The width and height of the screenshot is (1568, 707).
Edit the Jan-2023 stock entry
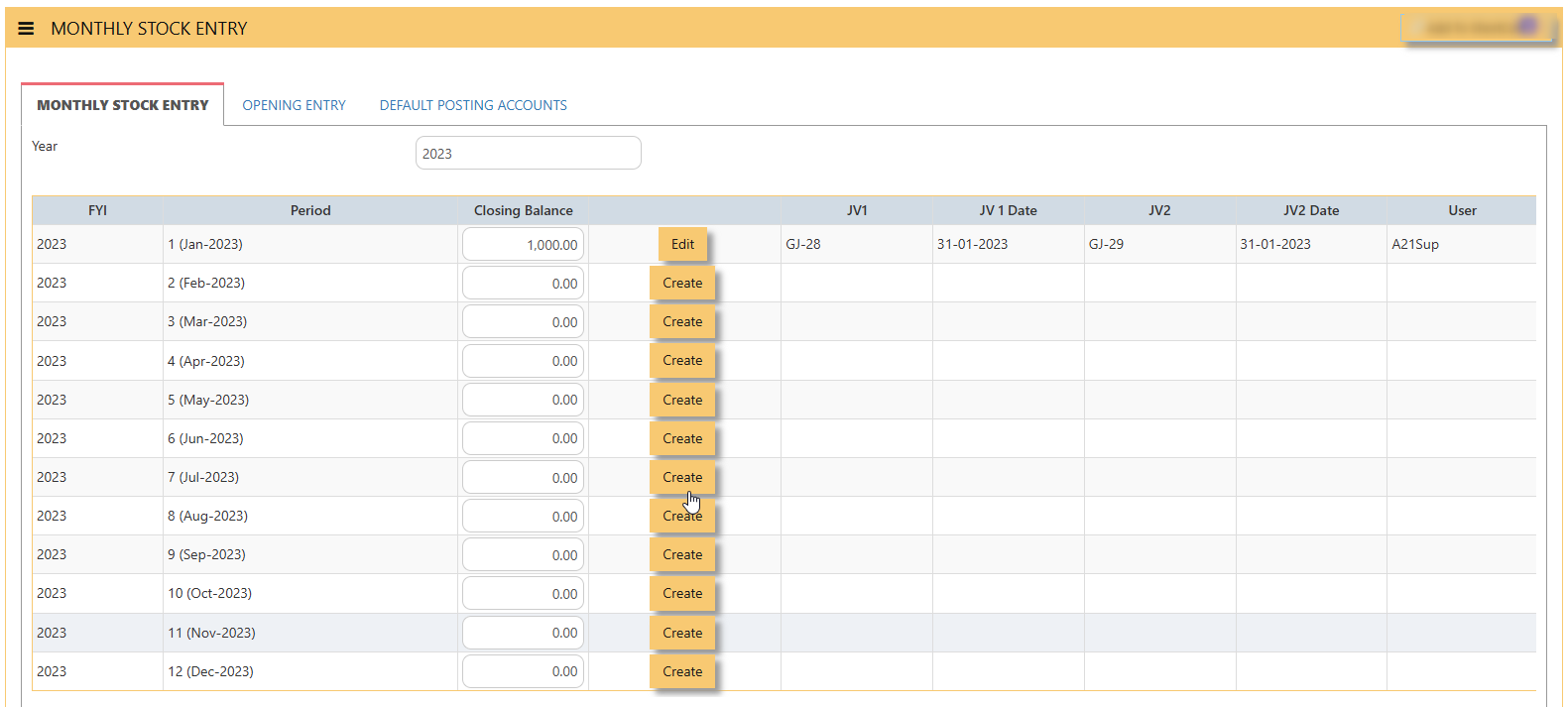682,244
